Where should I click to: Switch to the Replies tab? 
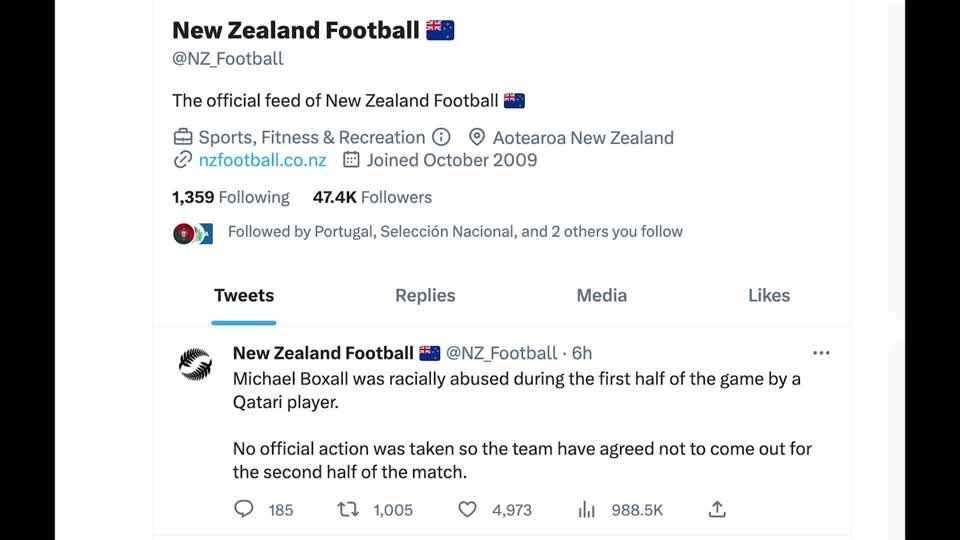425,295
